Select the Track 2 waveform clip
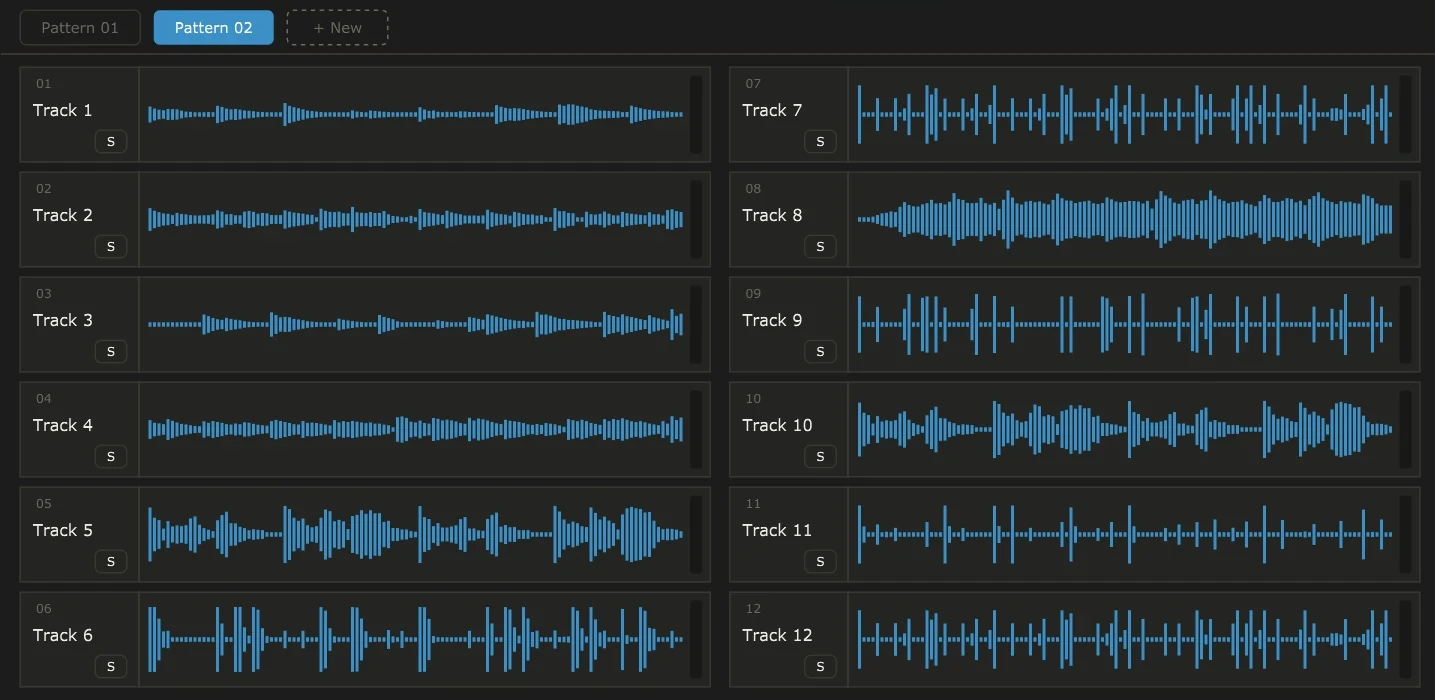 click(x=416, y=219)
